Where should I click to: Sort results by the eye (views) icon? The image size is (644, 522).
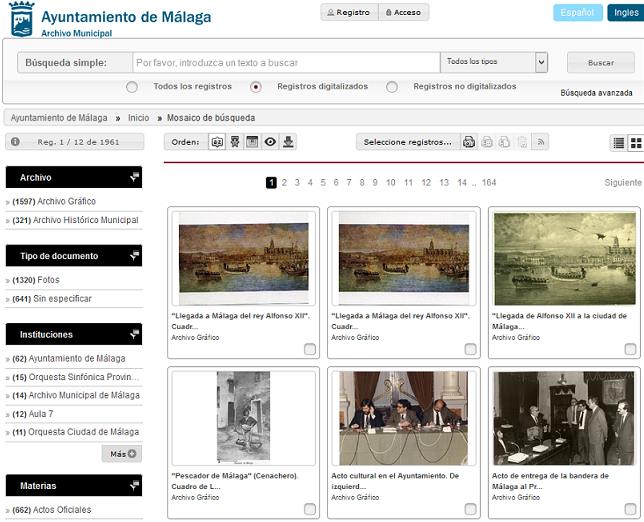[x=270, y=142]
